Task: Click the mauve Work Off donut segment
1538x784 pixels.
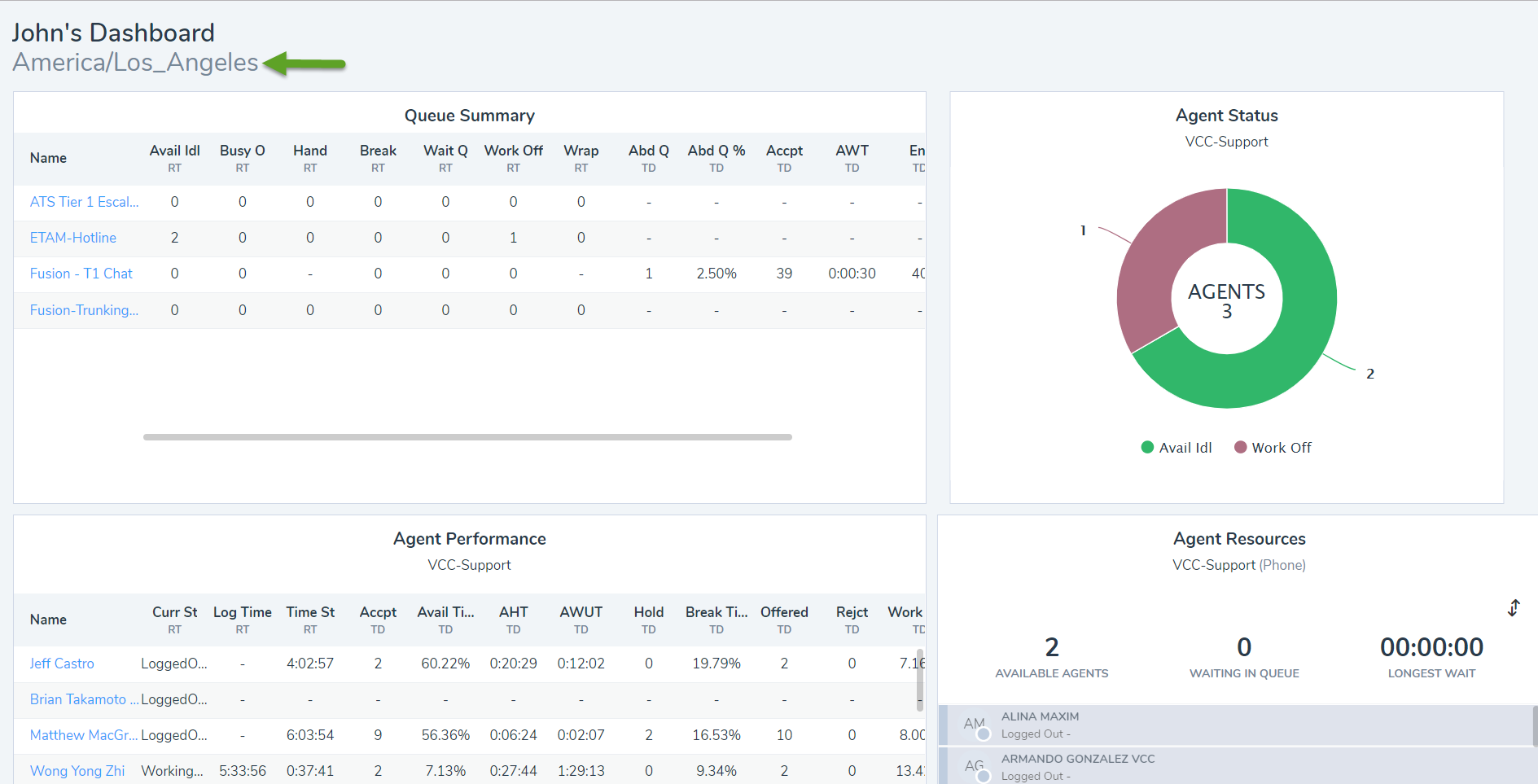Action: (x=1156, y=261)
